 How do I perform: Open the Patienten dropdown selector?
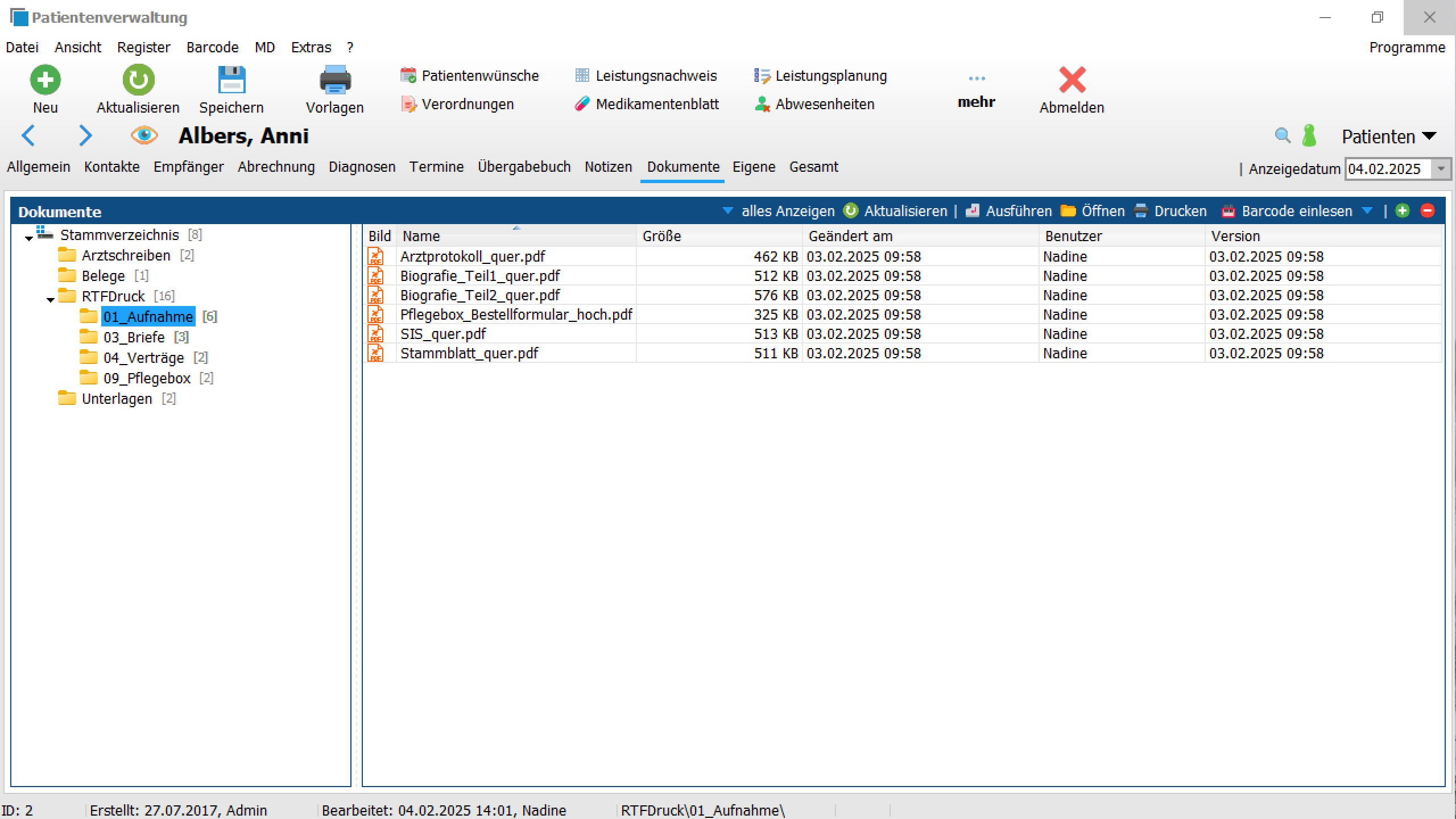point(1388,136)
